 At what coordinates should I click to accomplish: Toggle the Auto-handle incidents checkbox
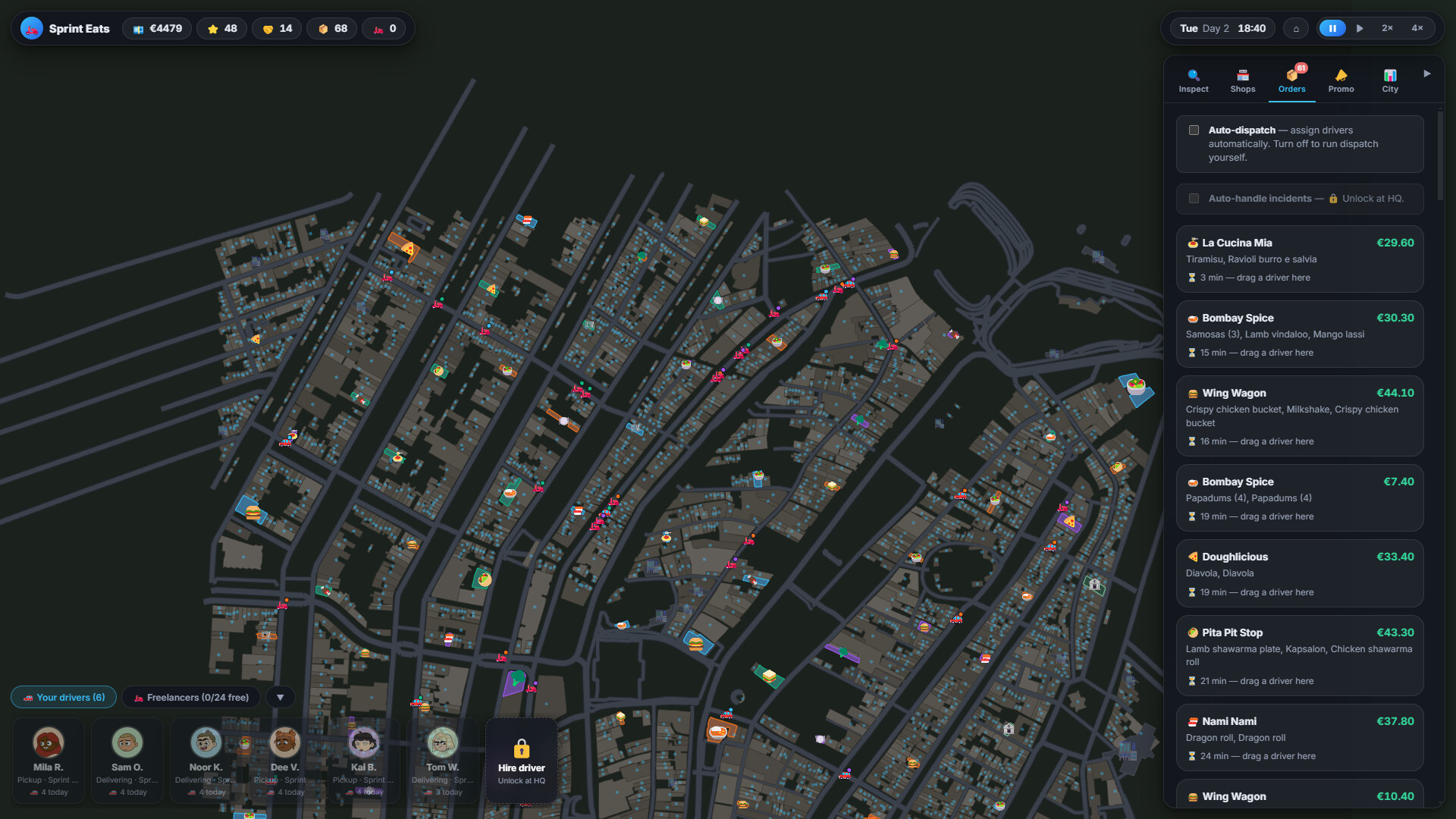pos(1194,199)
